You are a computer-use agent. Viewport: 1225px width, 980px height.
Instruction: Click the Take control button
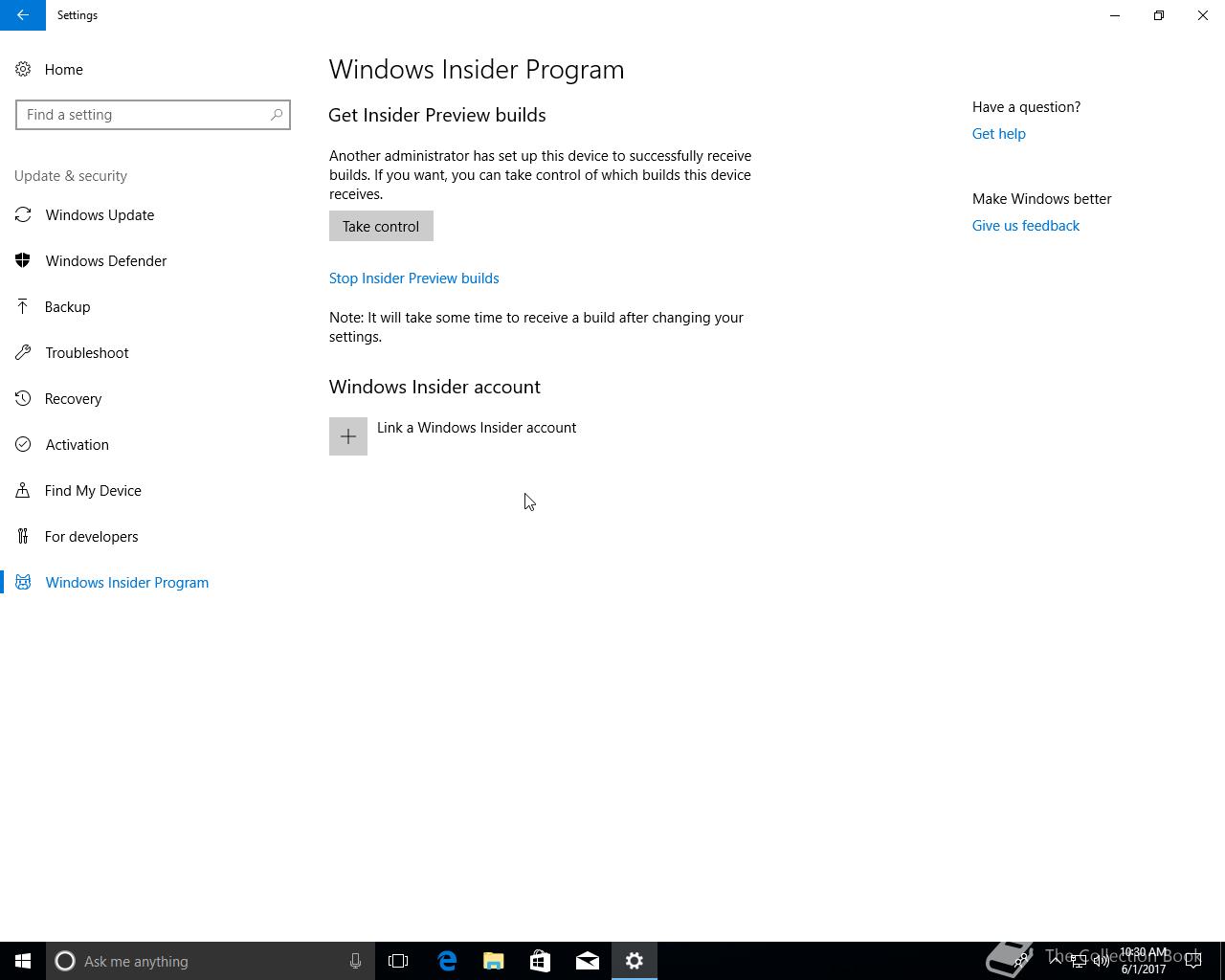381,227
